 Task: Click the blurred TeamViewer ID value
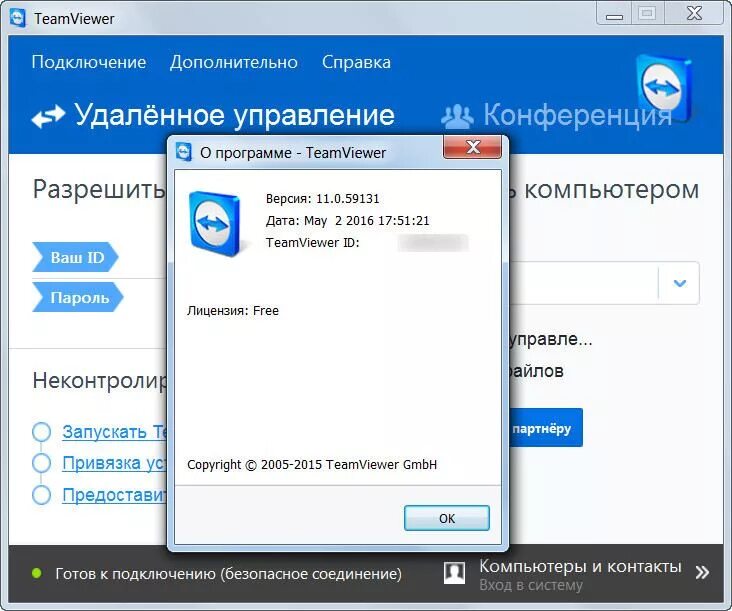(433, 243)
